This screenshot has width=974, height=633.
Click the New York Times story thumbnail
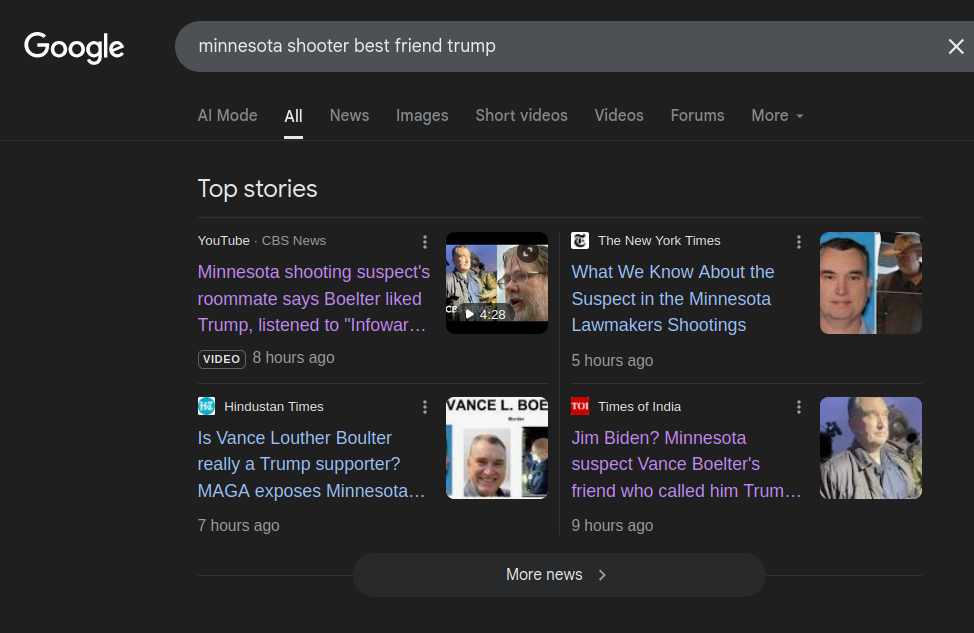click(x=871, y=283)
